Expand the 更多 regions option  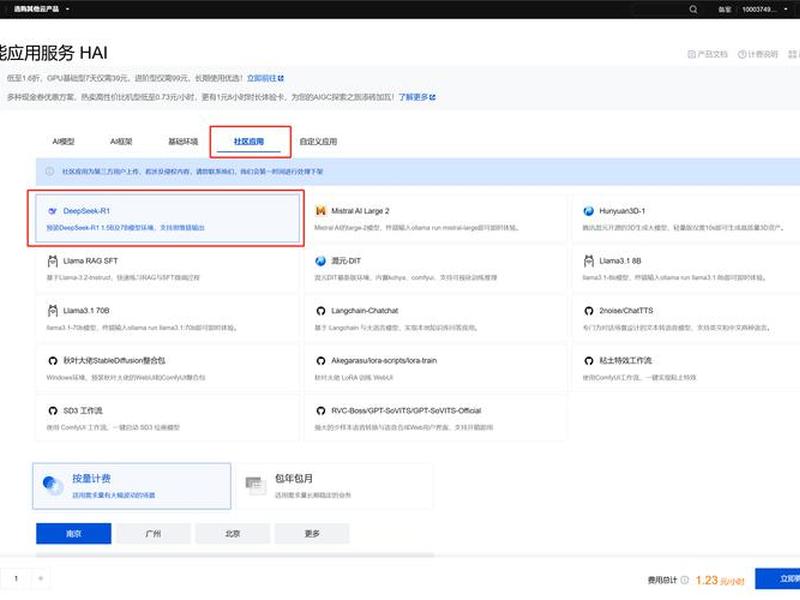click(312, 534)
